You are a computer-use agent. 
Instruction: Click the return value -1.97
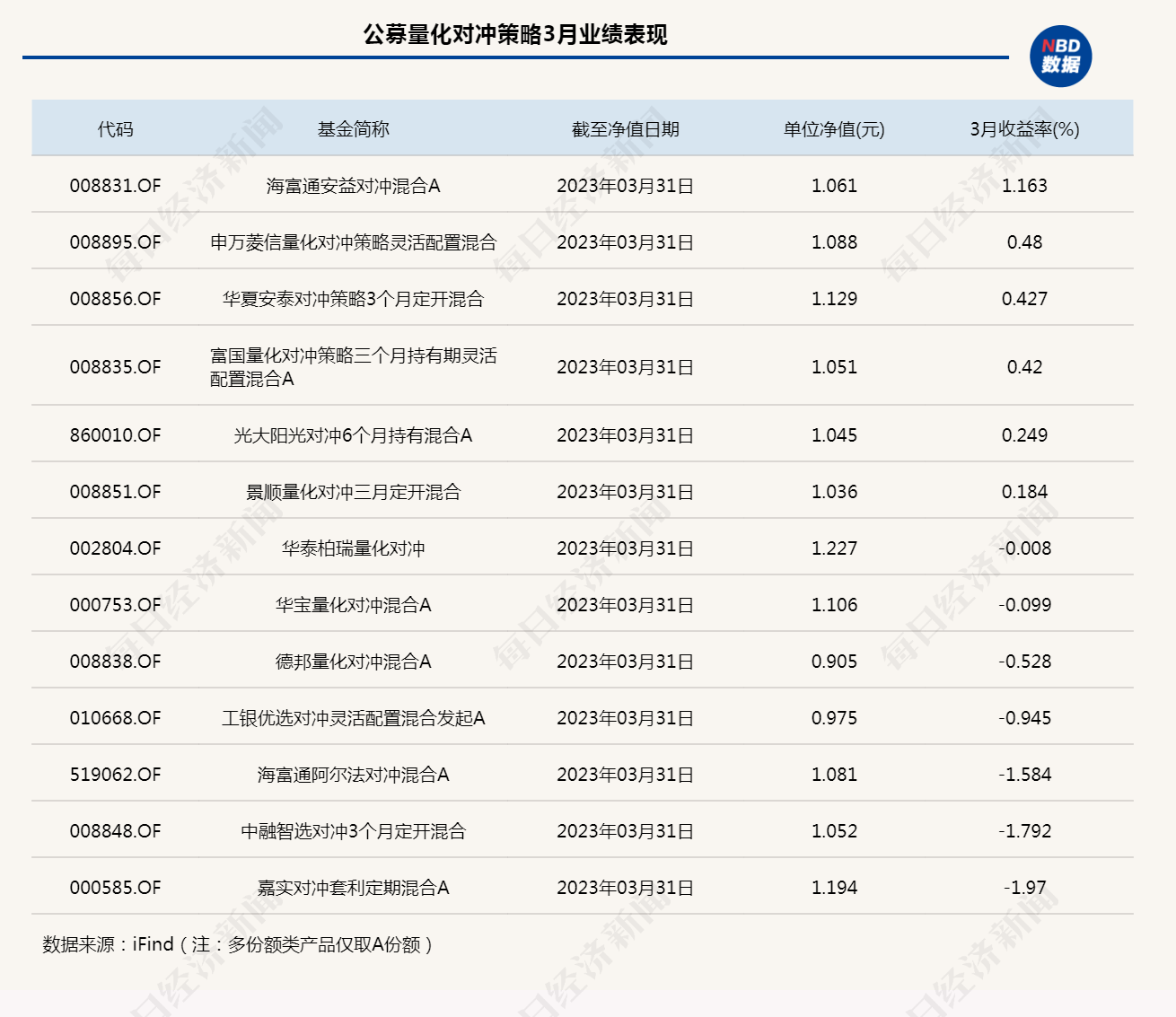(x=1024, y=888)
